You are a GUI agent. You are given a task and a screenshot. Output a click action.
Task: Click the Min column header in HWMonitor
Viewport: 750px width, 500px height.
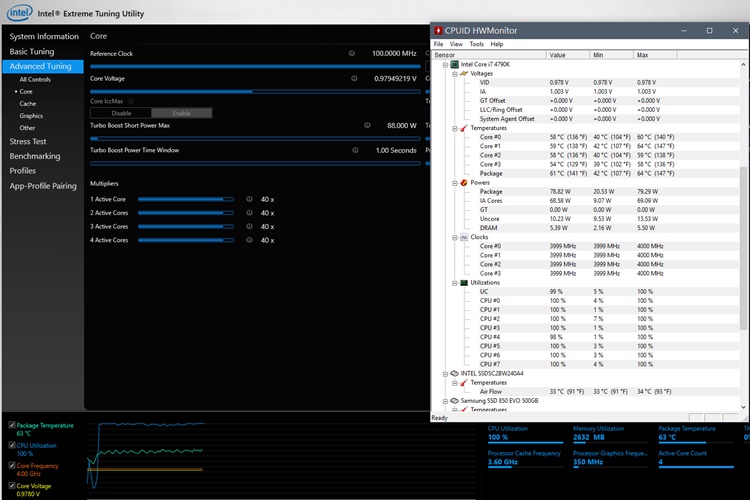(611, 55)
